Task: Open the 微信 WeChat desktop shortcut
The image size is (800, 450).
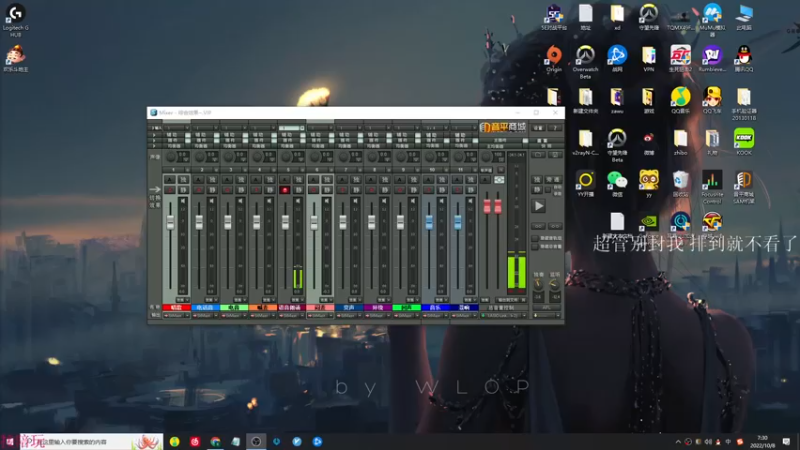Action: [x=617, y=184]
